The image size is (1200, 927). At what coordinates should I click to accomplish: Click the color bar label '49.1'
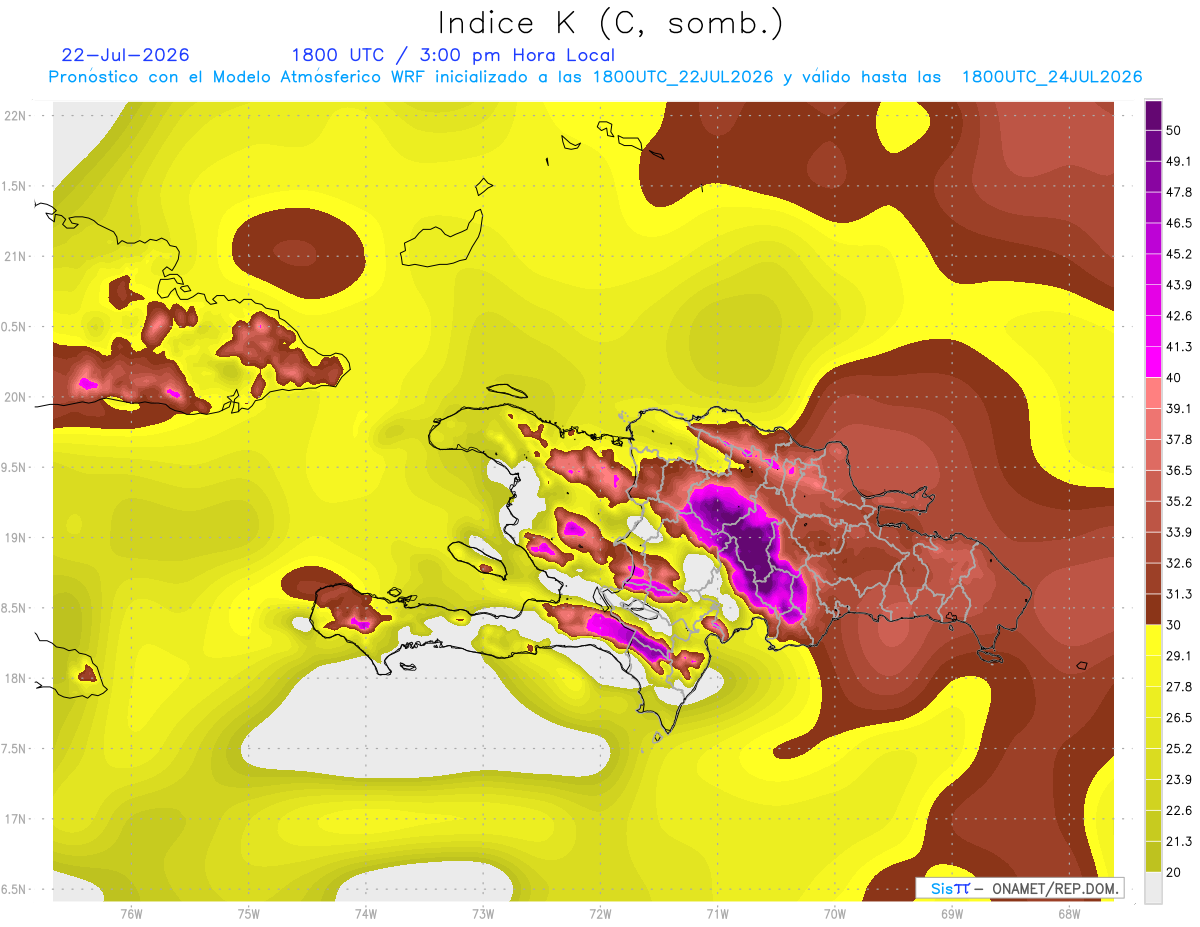click(1179, 161)
